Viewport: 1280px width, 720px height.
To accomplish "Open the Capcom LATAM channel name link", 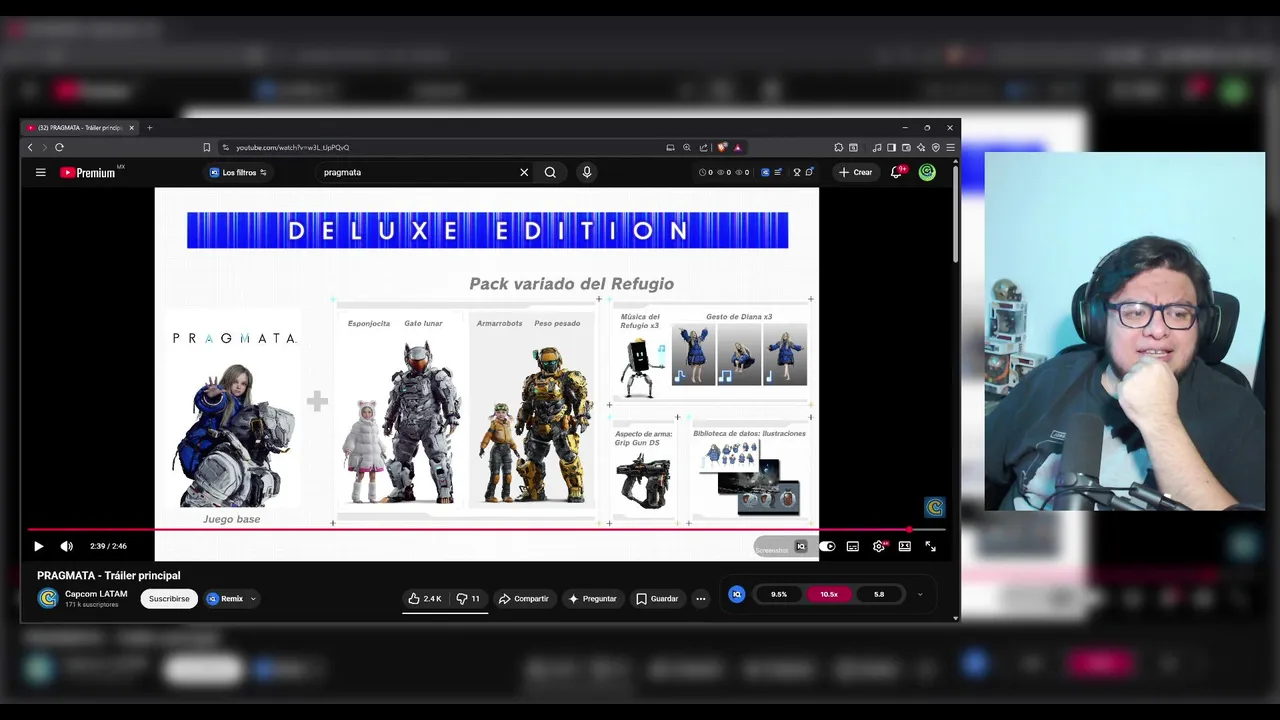I will coord(96,594).
